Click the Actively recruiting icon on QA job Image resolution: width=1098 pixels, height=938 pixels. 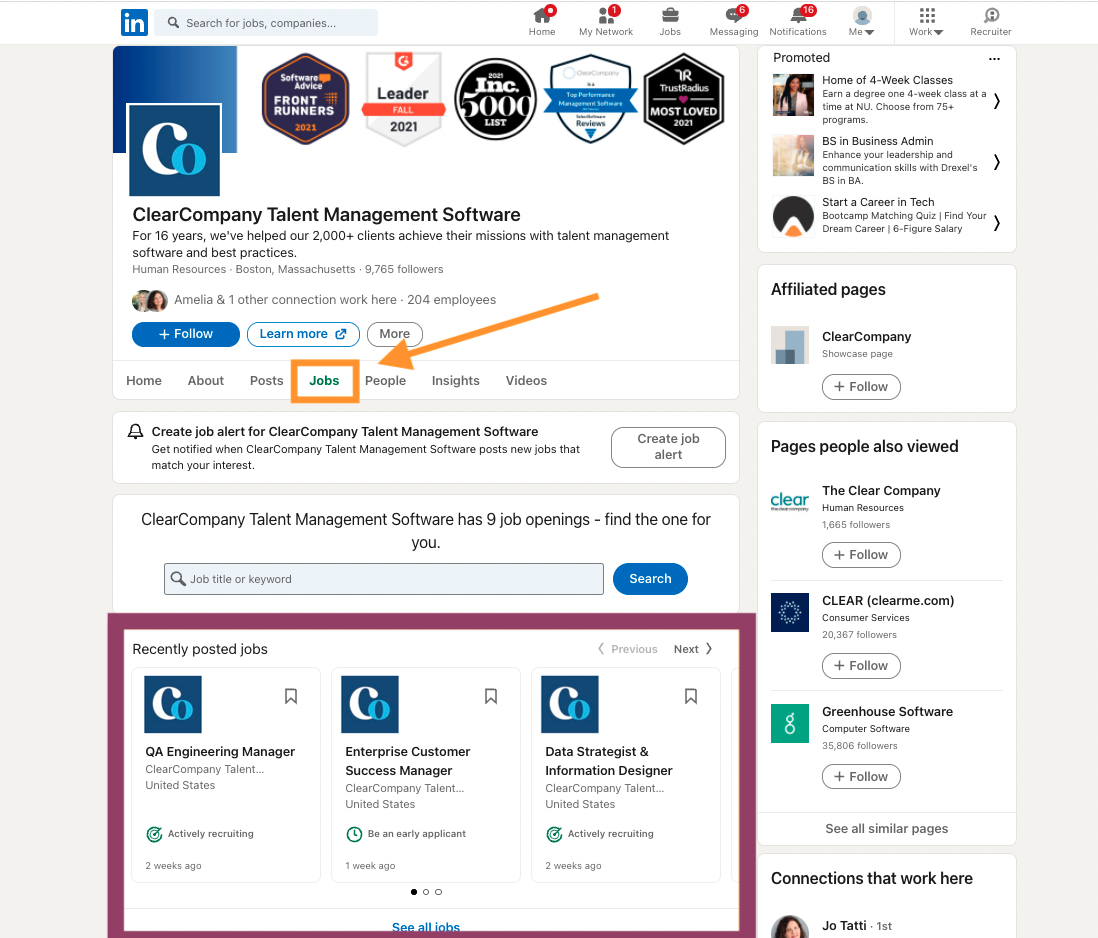click(x=154, y=834)
